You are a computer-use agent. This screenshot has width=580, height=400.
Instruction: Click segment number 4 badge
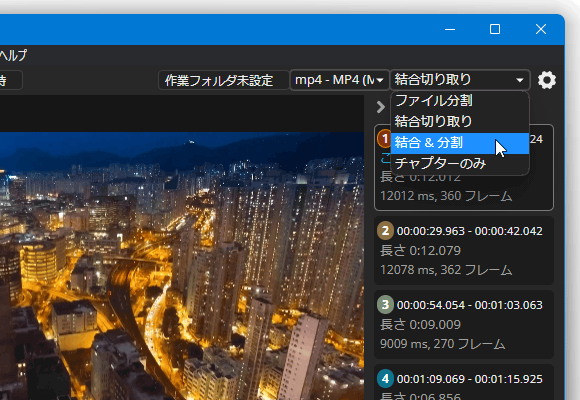tap(385, 379)
